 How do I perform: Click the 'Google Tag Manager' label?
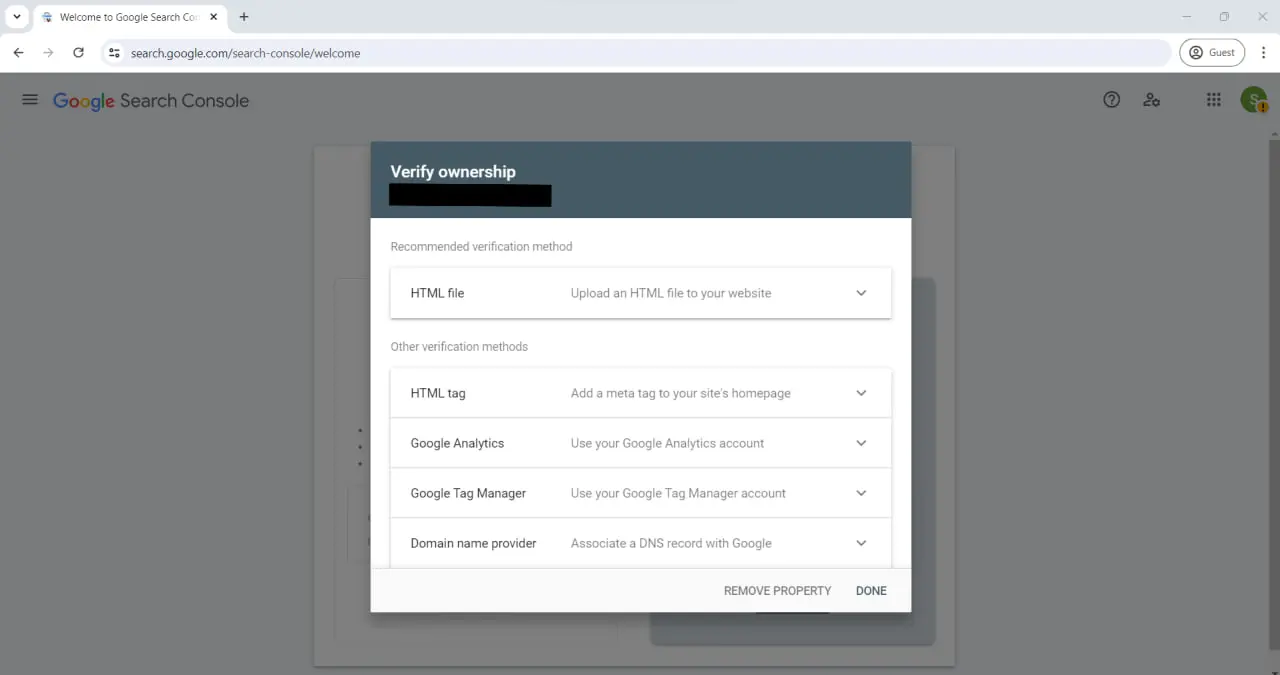click(468, 493)
